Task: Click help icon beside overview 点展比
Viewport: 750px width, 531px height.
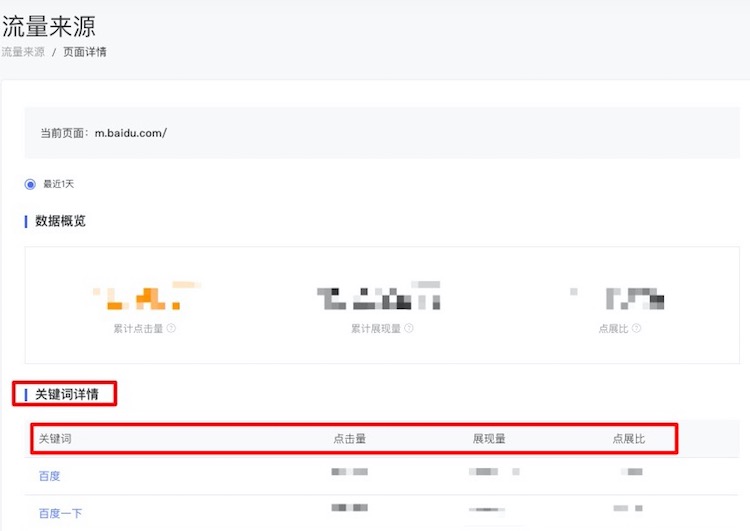Action: 637,328
